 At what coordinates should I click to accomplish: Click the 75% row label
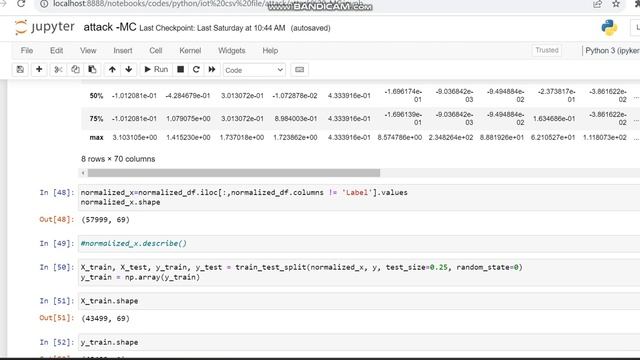(96, 119)
